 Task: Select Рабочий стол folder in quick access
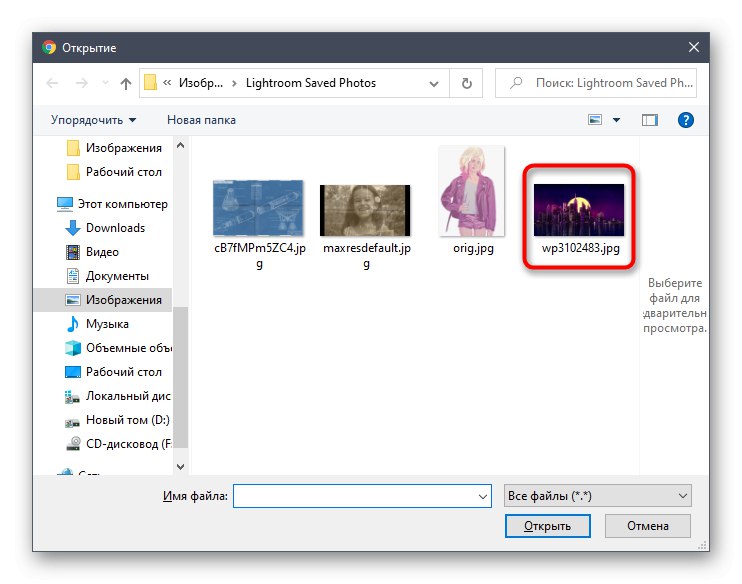point(114,172)
